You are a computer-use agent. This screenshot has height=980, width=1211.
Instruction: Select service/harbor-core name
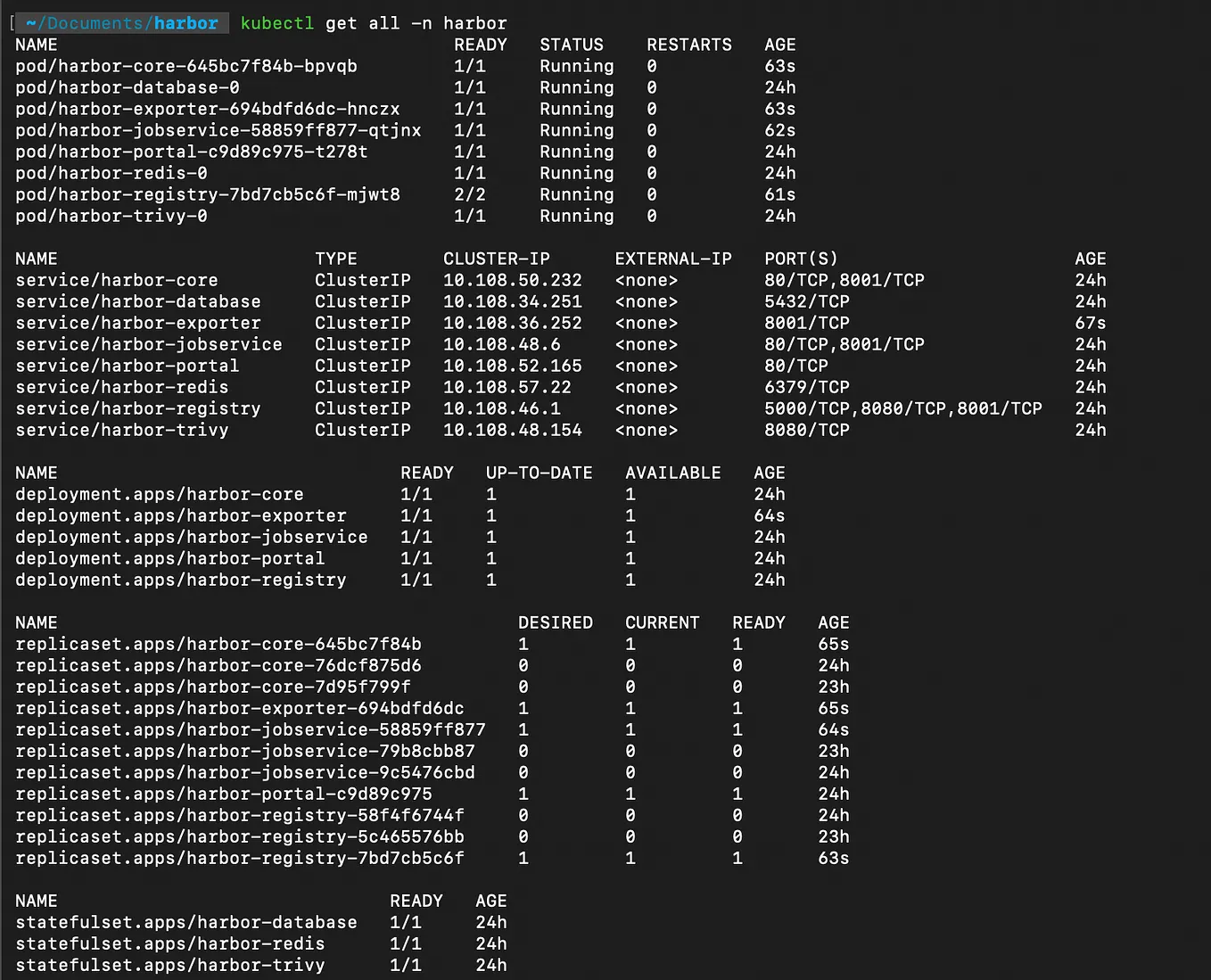[117, 280]
